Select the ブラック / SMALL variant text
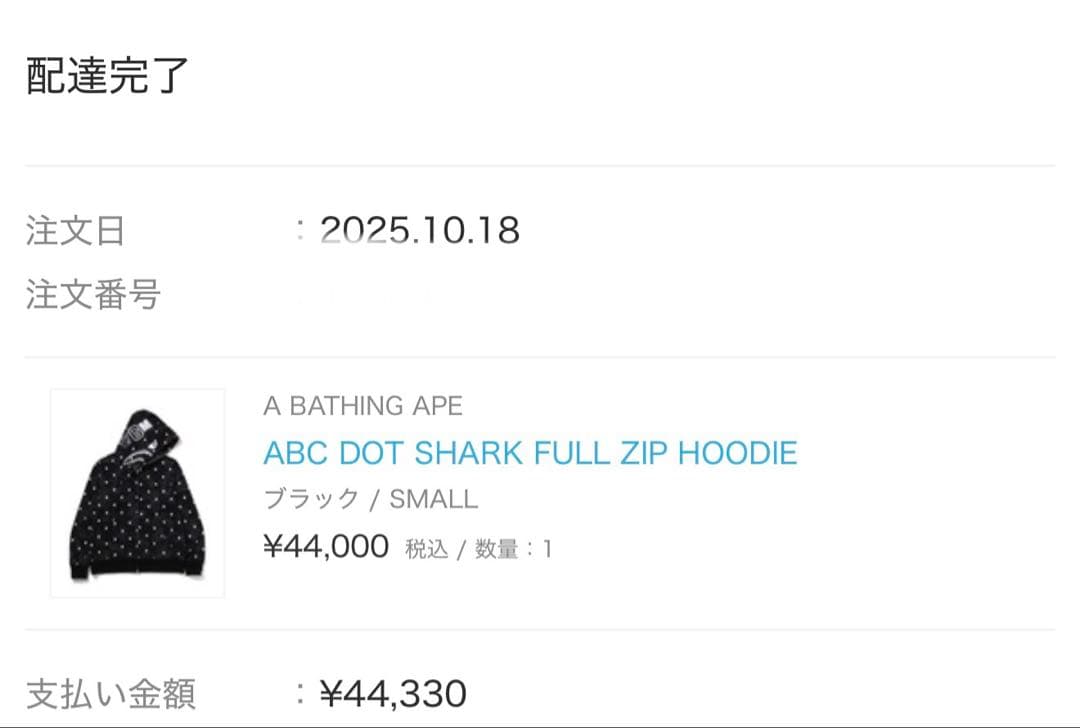The width and height of the screenshot is (1080, 728). [x=369, y=498]
